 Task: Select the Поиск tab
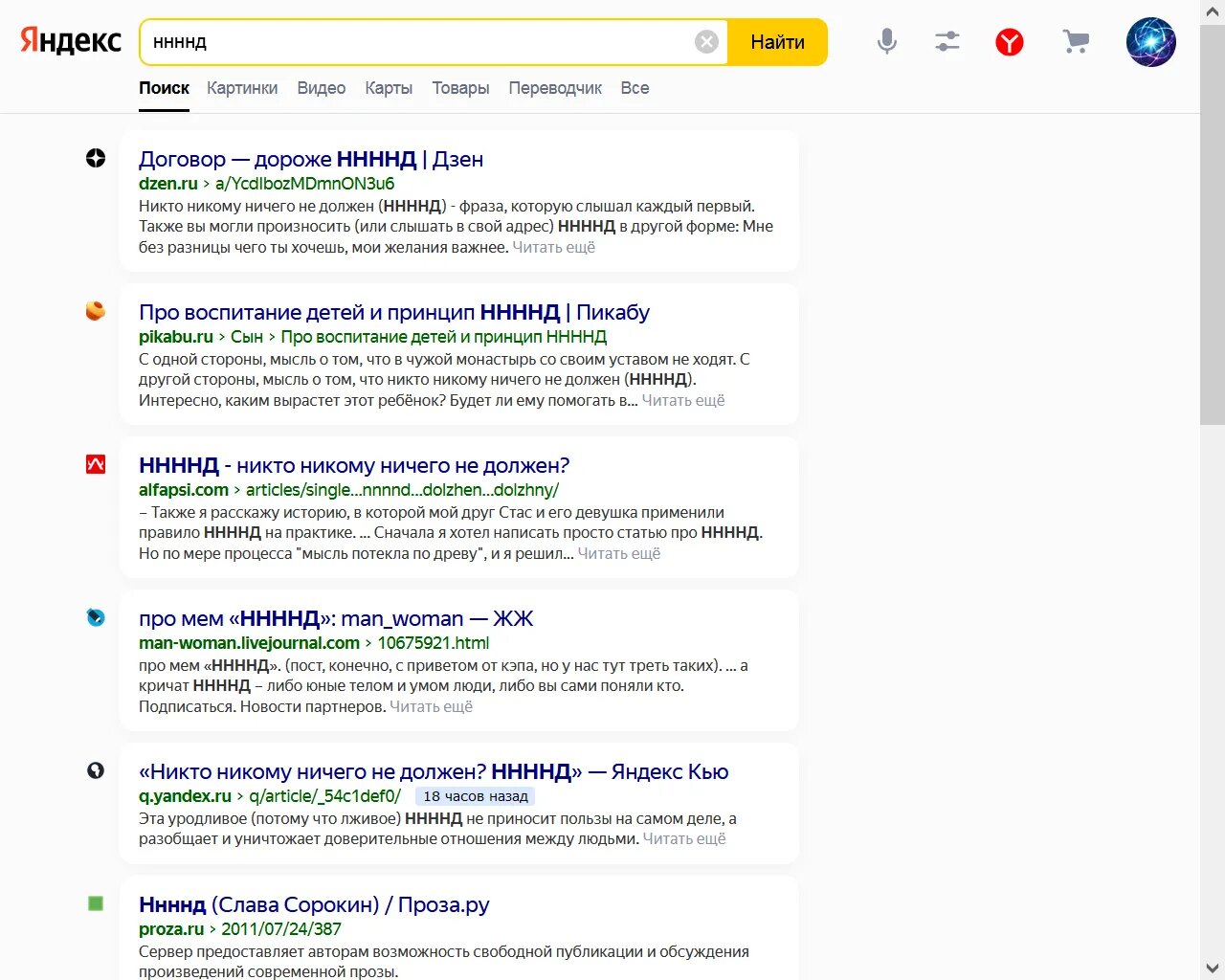click(x=164, y=88)
